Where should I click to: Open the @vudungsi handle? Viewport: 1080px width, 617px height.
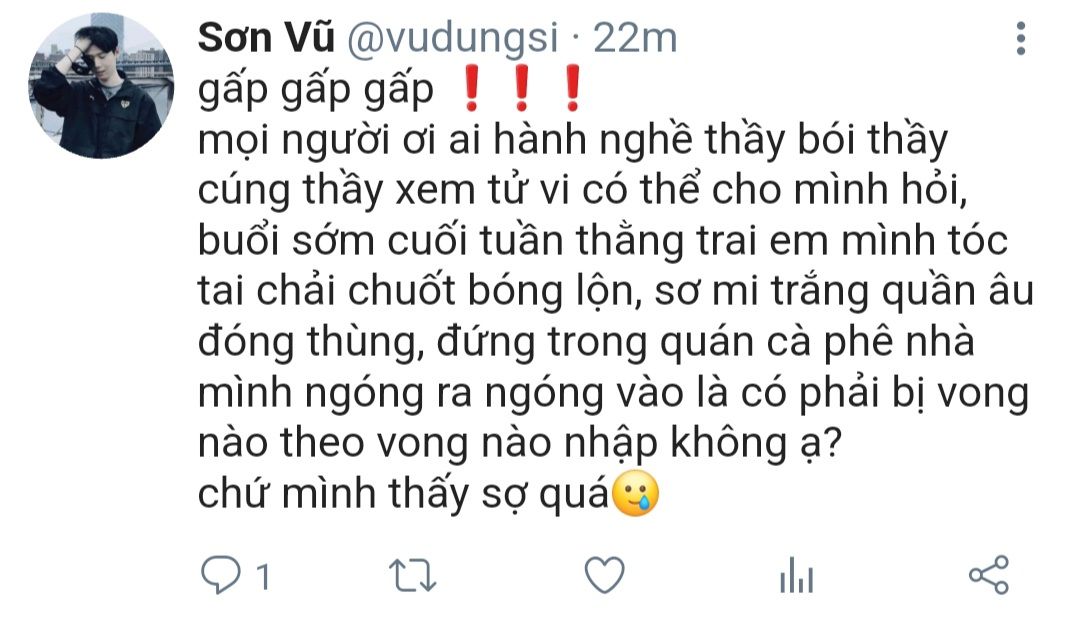point(452,39)
